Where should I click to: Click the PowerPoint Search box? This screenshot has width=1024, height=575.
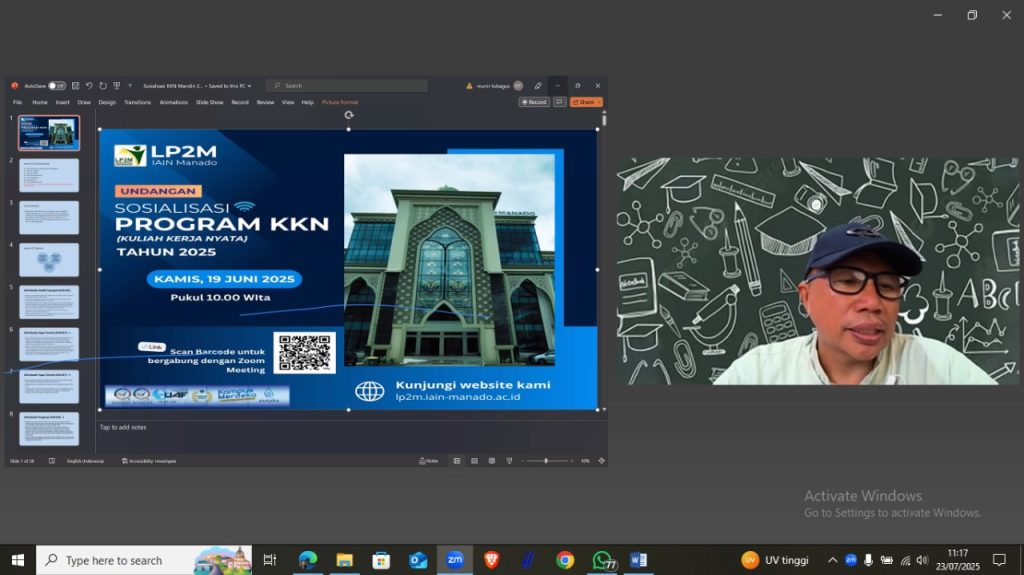point(347,86)
